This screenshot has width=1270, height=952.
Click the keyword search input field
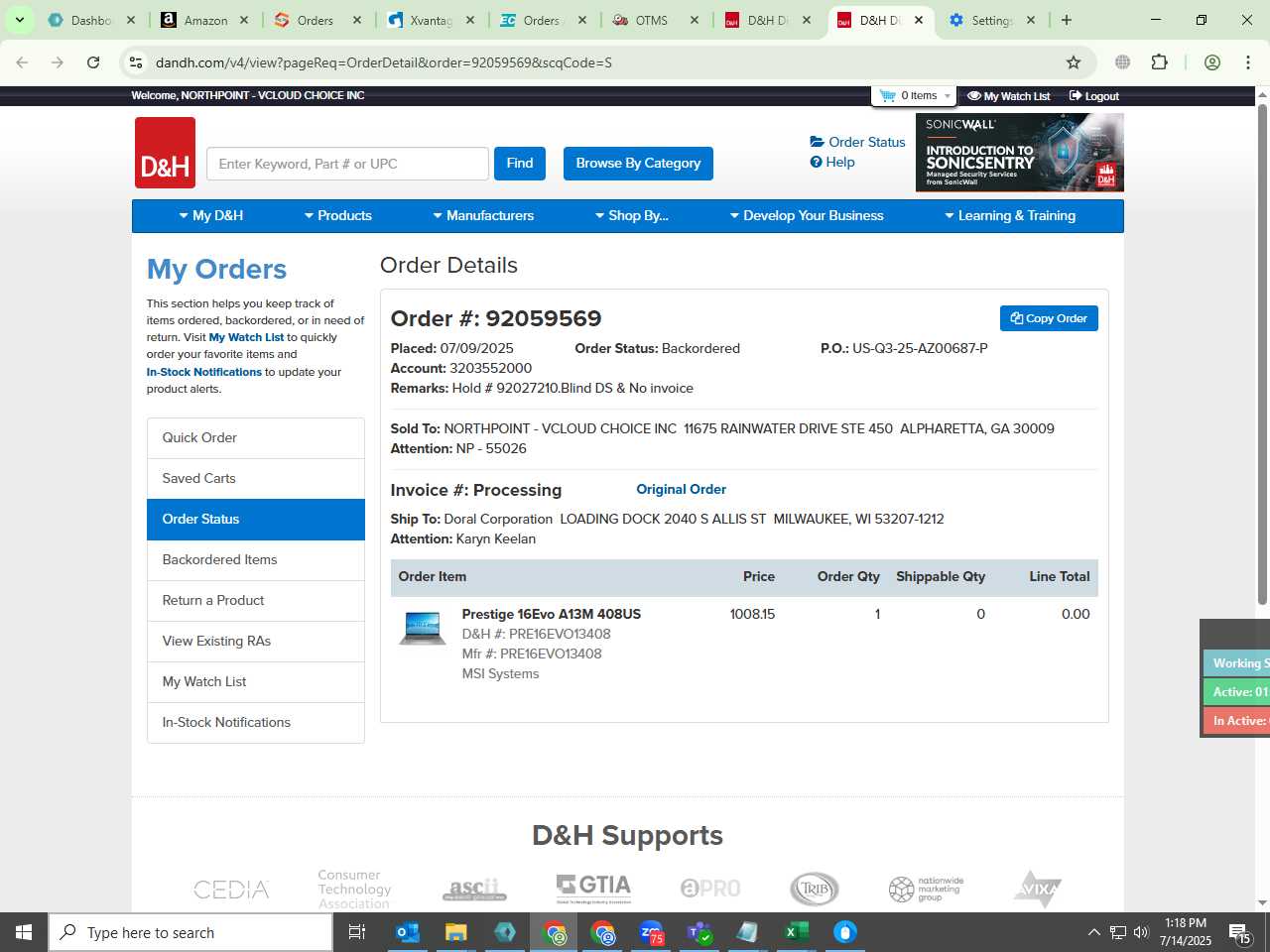pyautogui.click(x=347, y=164)
